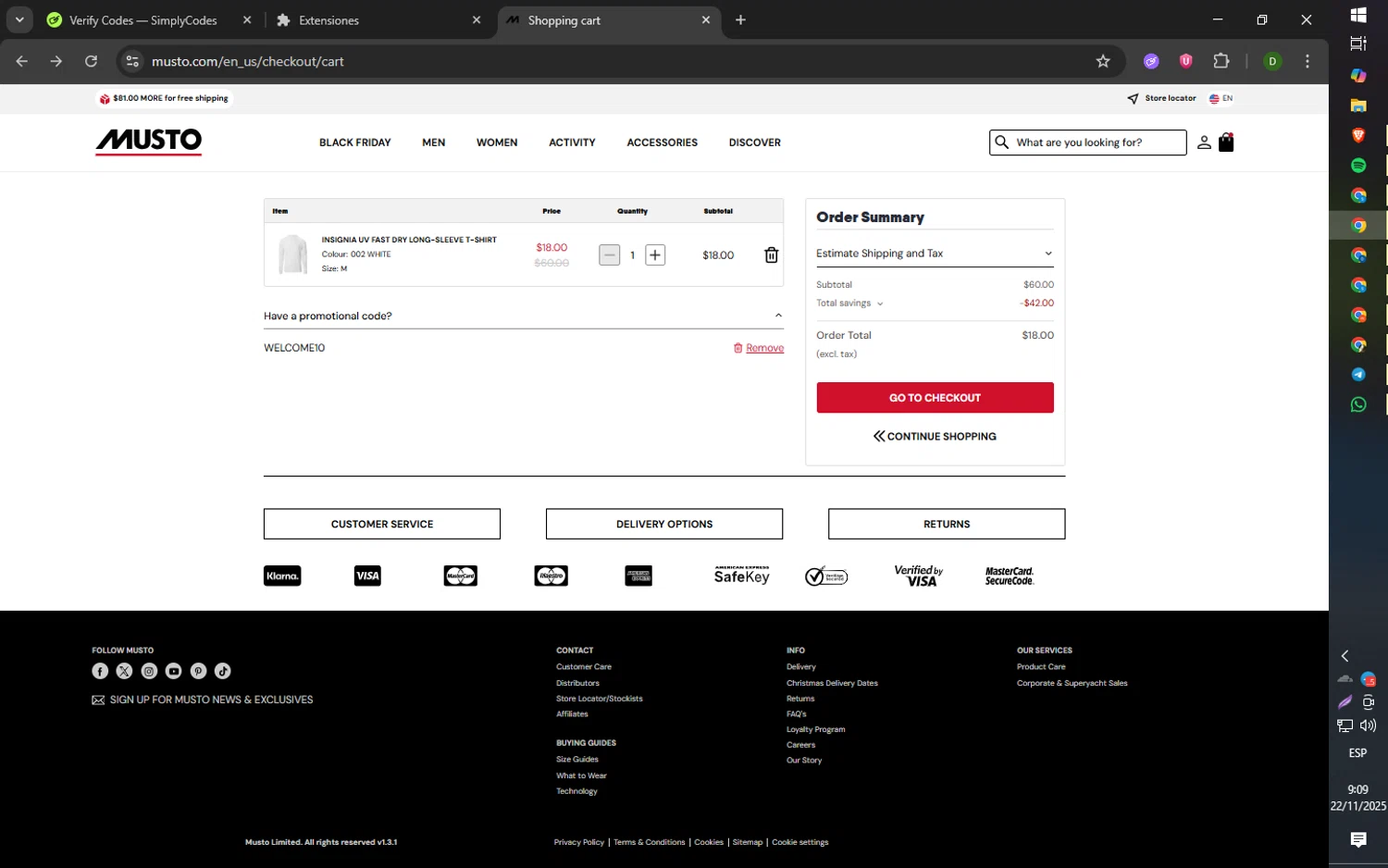
Task: Open Customer Service button
Action: 382,524
